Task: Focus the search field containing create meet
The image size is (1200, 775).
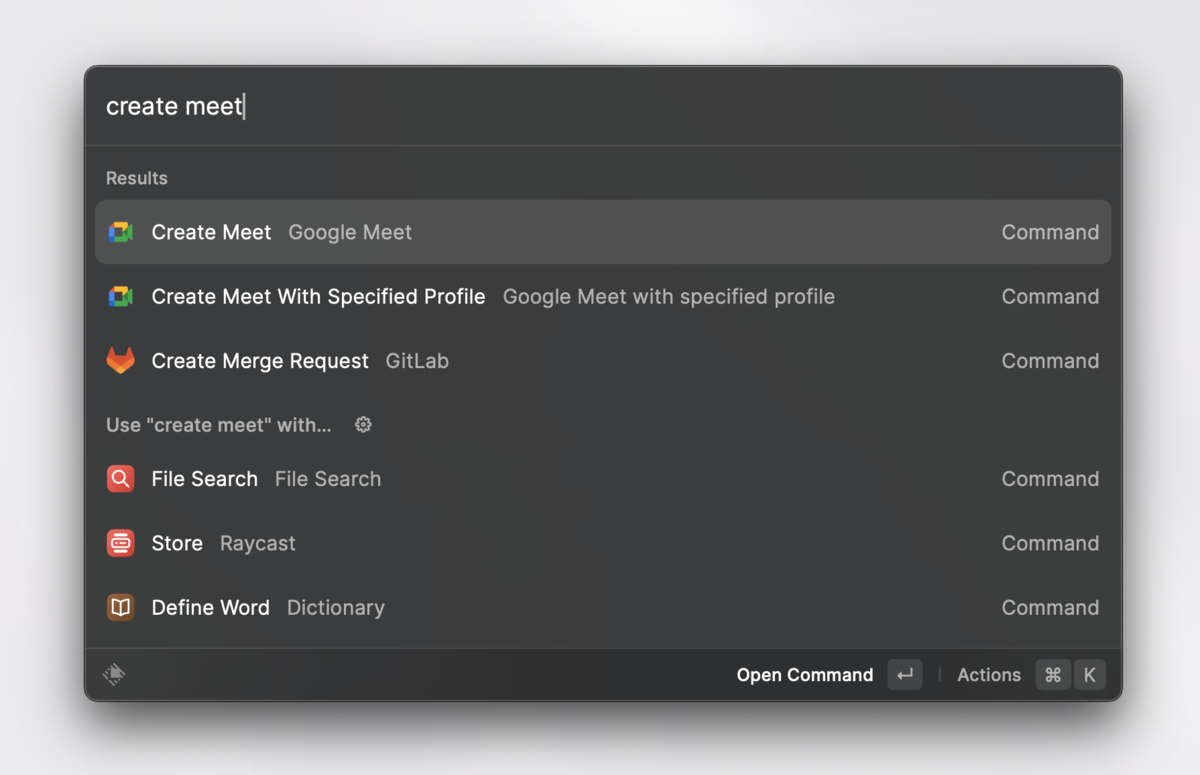Action: click(x=603, y=106)
